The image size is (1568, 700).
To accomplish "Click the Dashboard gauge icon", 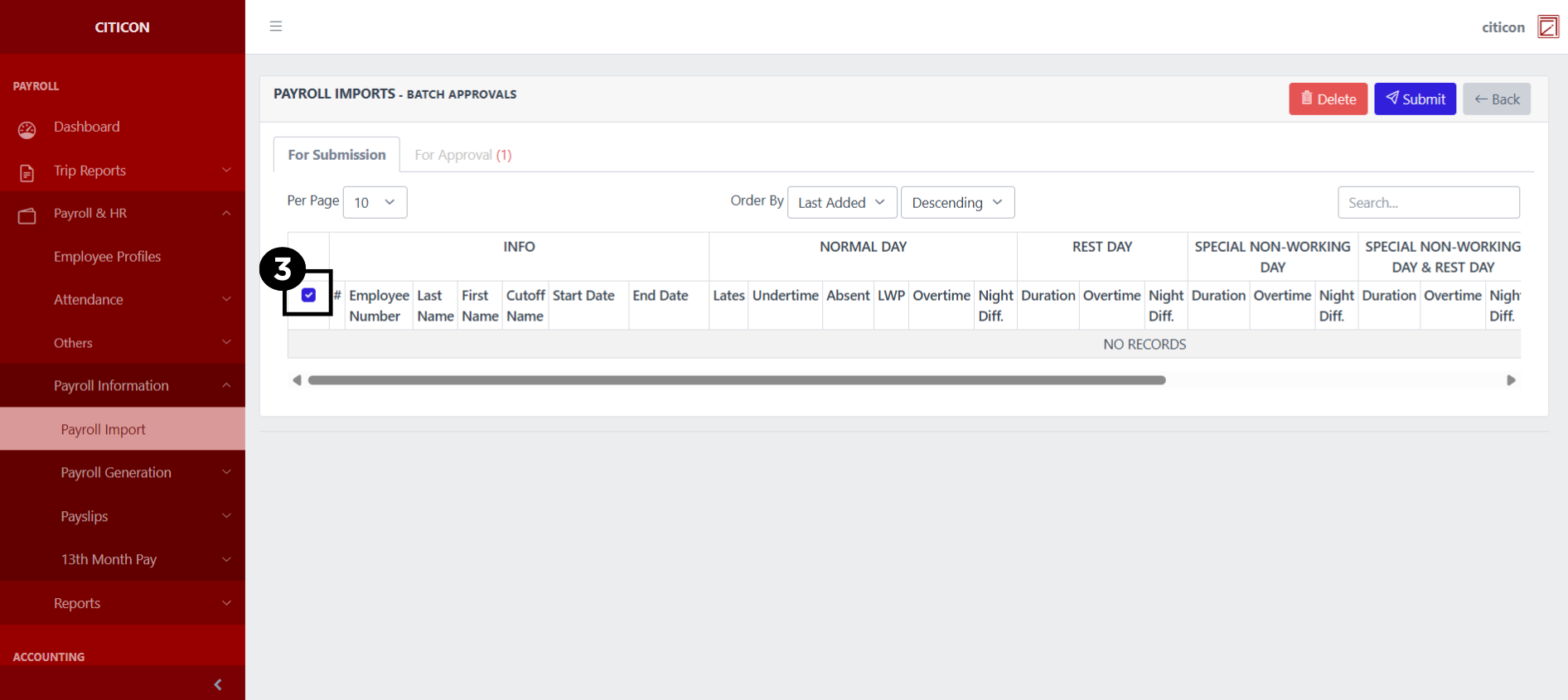I will pos(27,129).
